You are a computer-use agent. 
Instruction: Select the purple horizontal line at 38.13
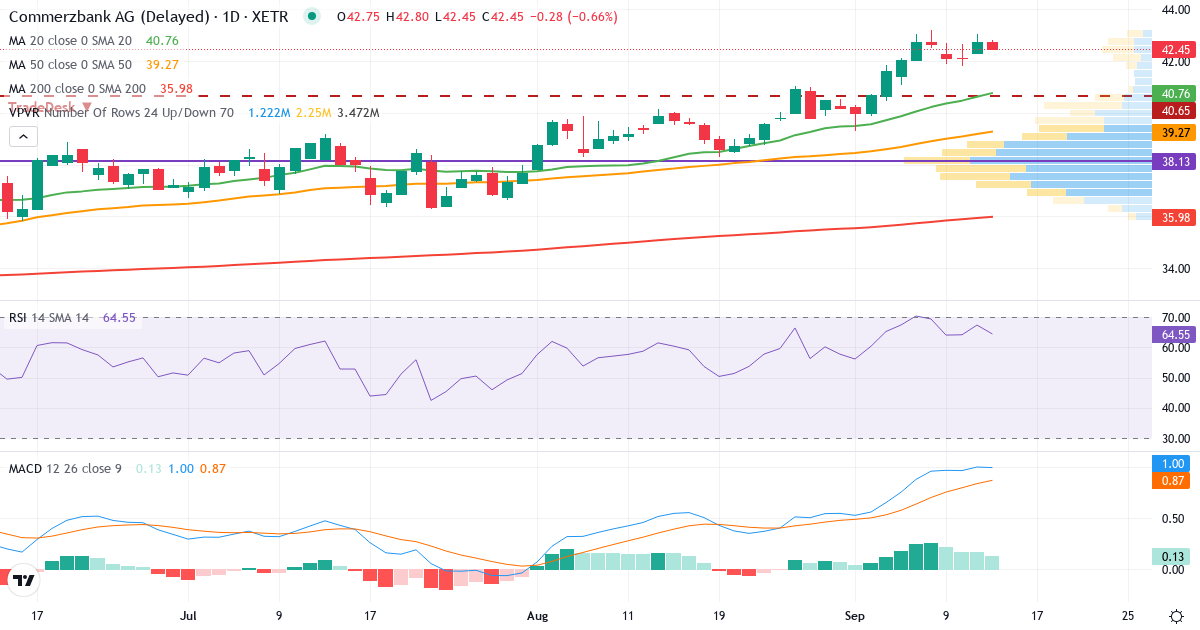click(575, 161)
